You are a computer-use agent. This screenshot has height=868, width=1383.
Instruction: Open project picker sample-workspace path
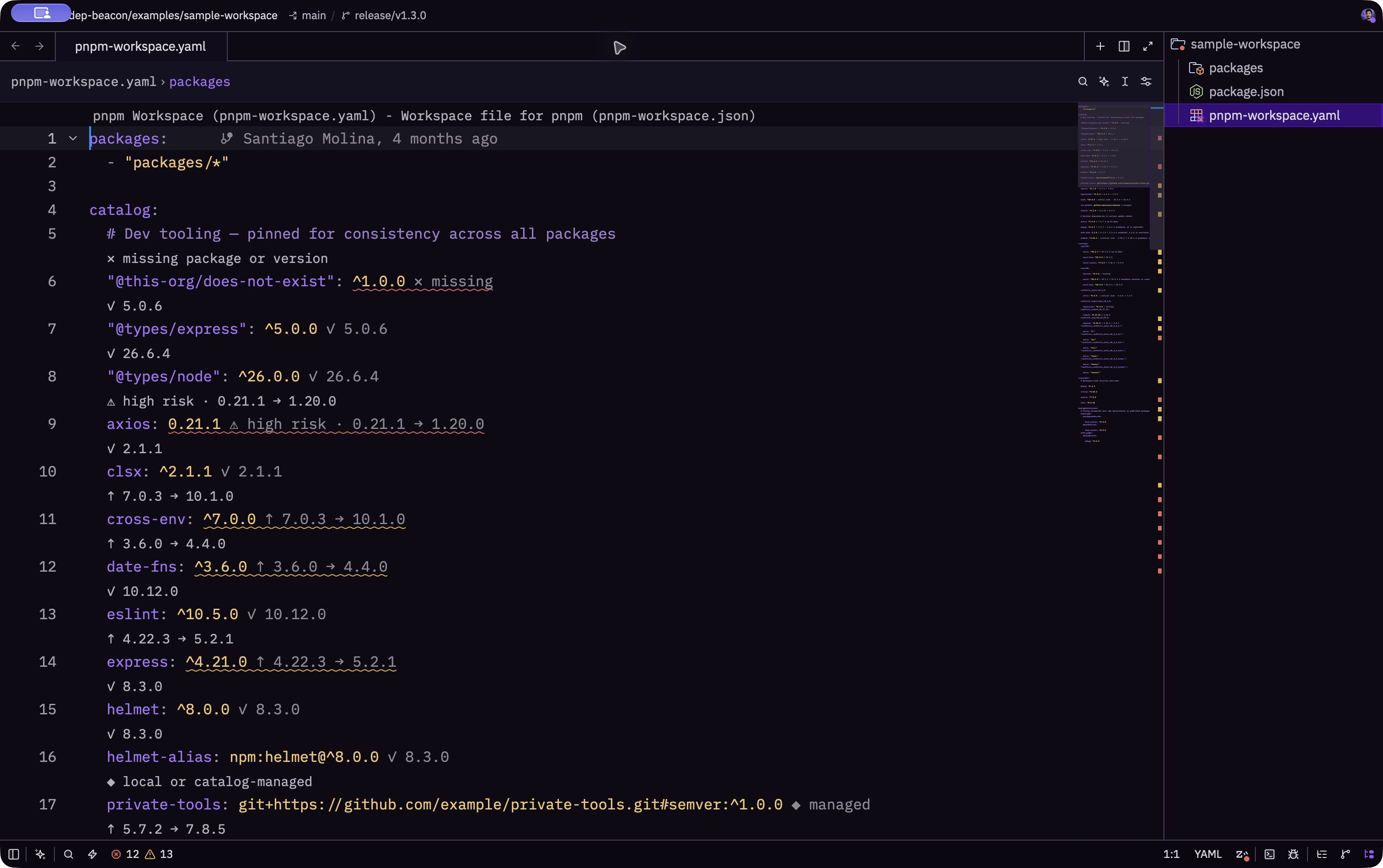173,16
